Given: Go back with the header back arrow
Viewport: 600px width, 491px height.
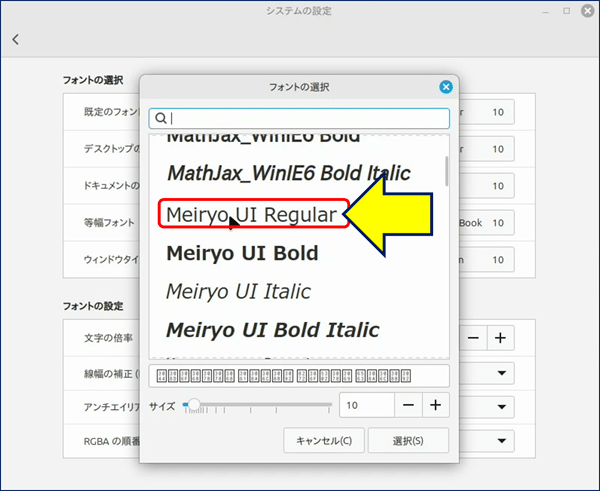Looking at the screenshot, I should 16,39.
